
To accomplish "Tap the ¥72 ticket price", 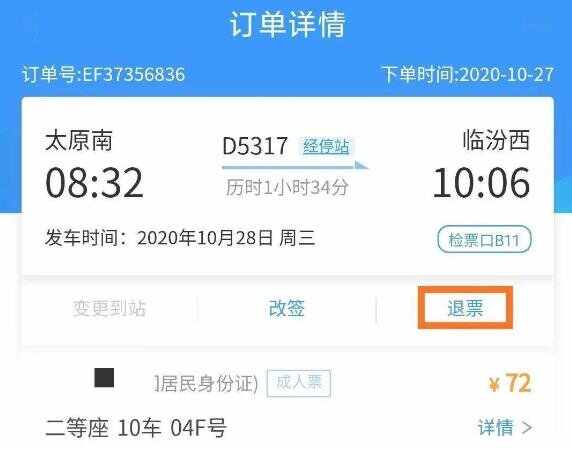I will [510, 383].
